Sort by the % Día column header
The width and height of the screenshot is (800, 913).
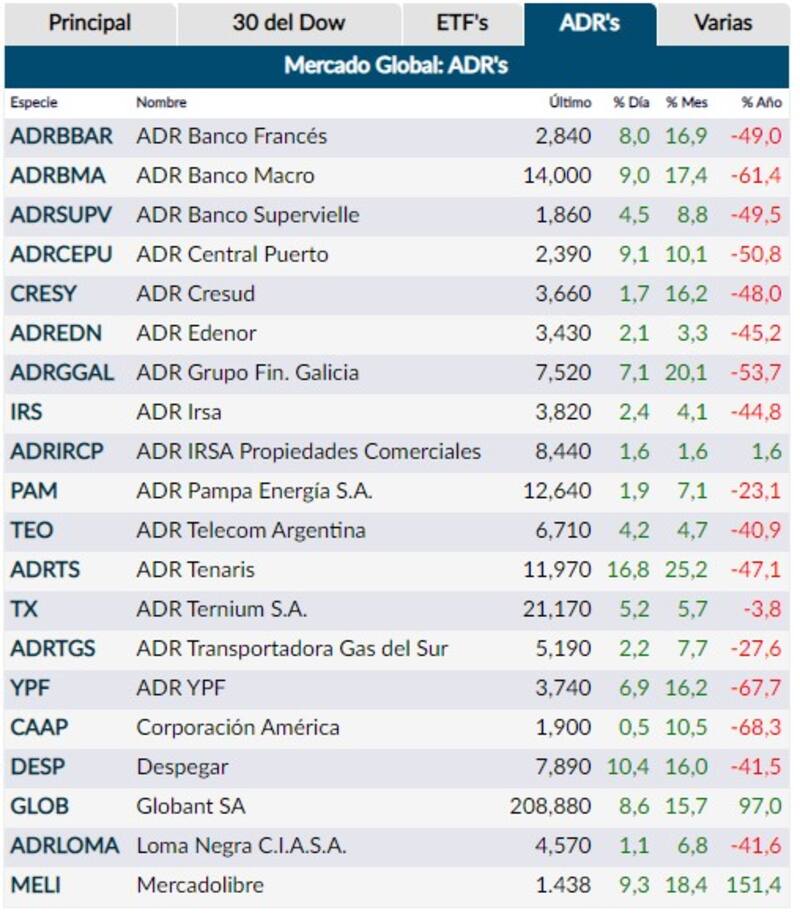coord(632,102)
